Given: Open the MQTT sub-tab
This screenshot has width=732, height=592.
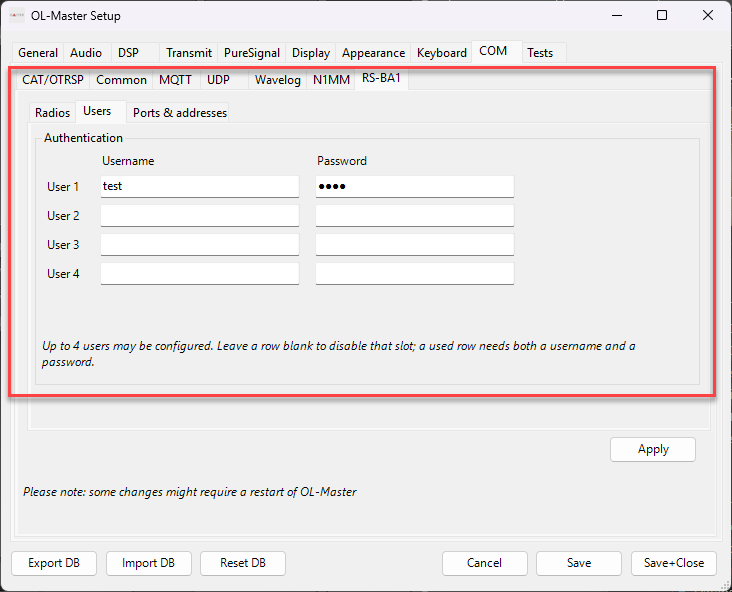Looking at the screenshot, I should click(175, 80).
